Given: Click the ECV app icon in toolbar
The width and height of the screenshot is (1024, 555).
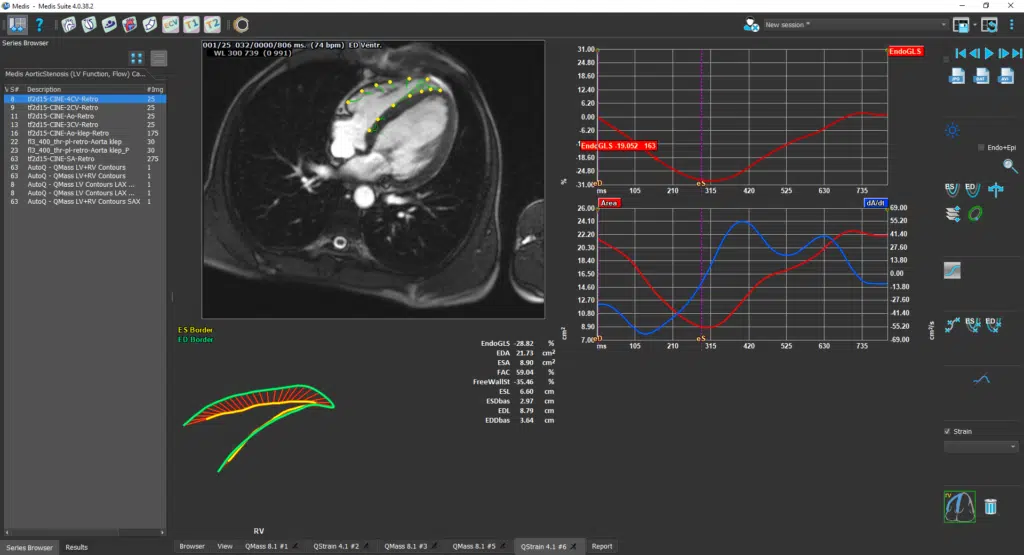Looking at the screenshot, I should click(x=170, y=24).
